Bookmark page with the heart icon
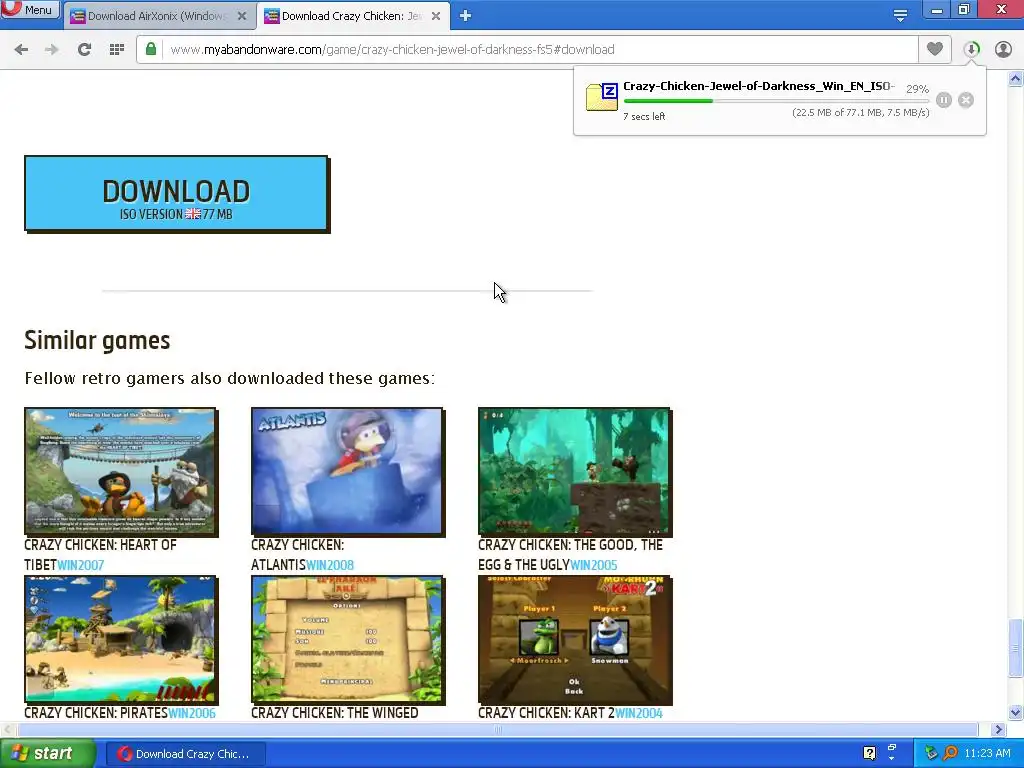This screenshot has height=768, width=1024. tap(935, 49)
